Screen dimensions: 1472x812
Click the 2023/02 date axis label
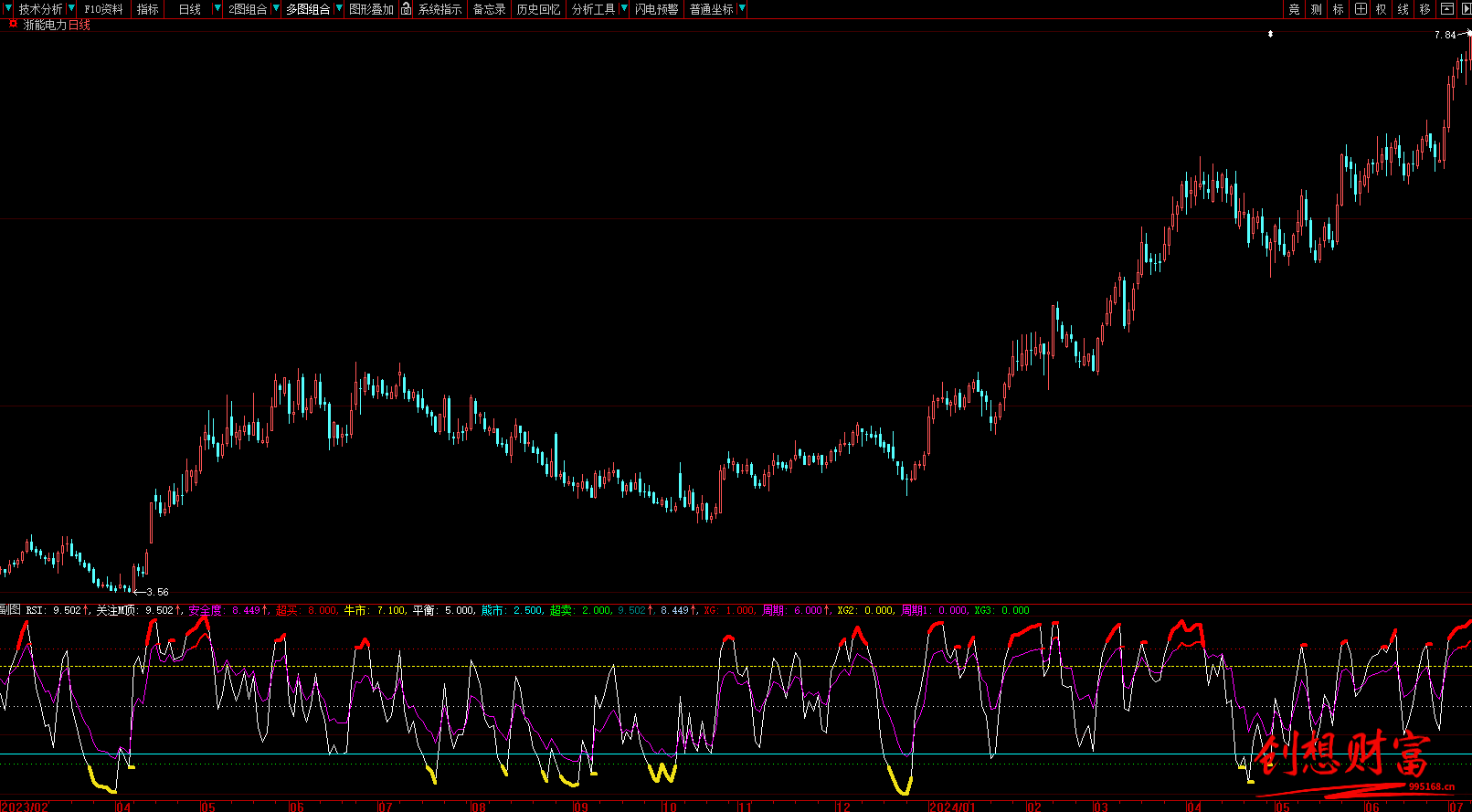point(25,807)
